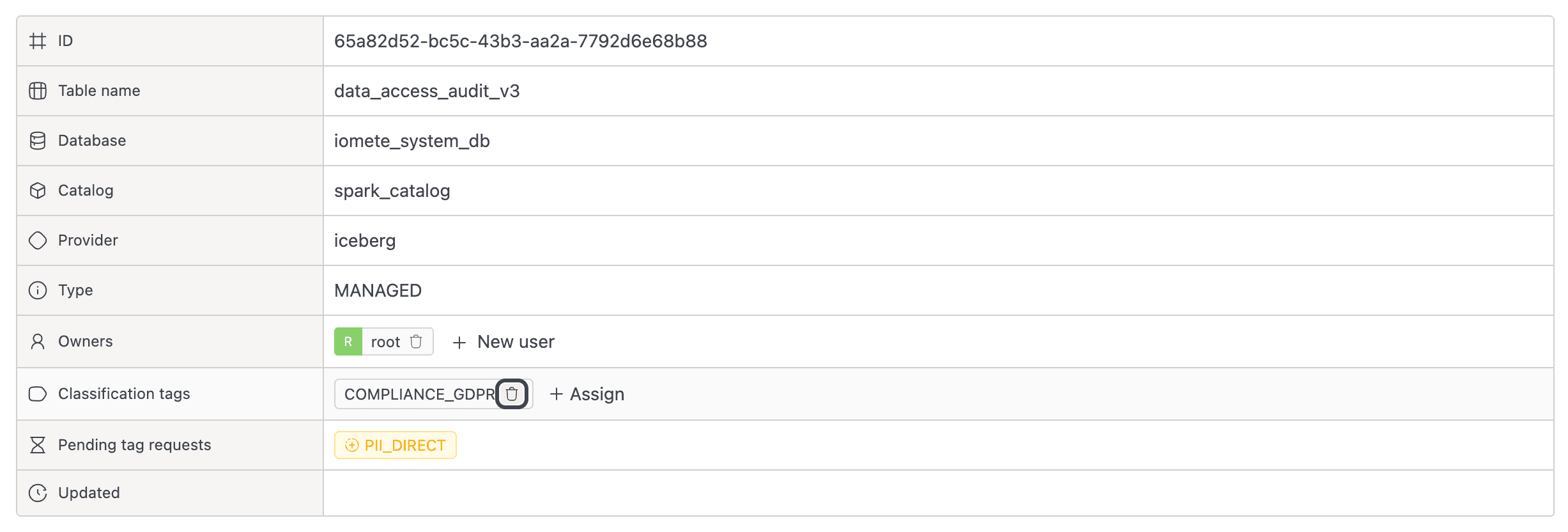Click the table grid icon beside Table name
Image resolution: width=1568 pixels, height=532 pixels.
click(x=38, y=91)
